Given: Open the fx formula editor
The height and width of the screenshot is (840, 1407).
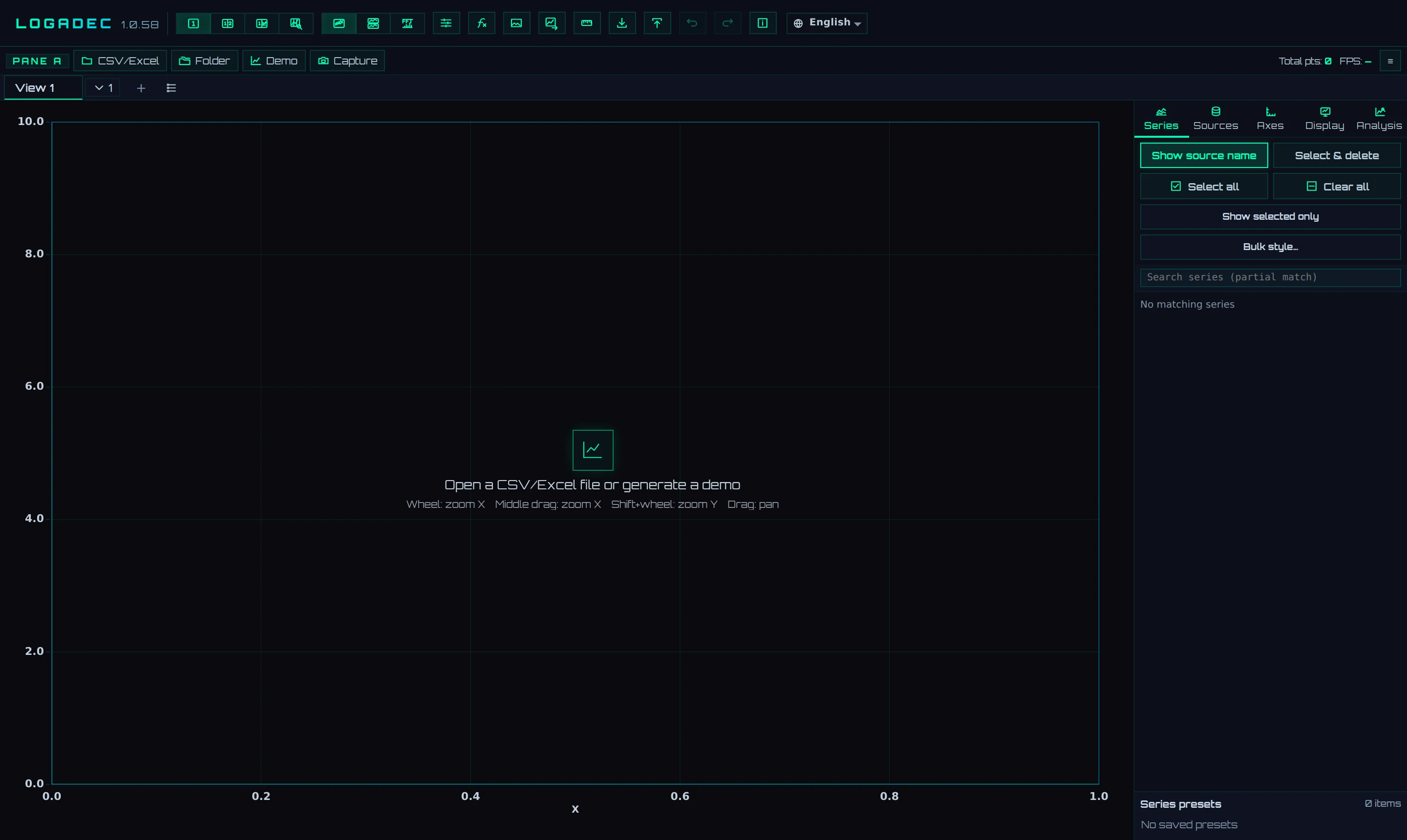Looking at the screenshot, I should 482,23.
